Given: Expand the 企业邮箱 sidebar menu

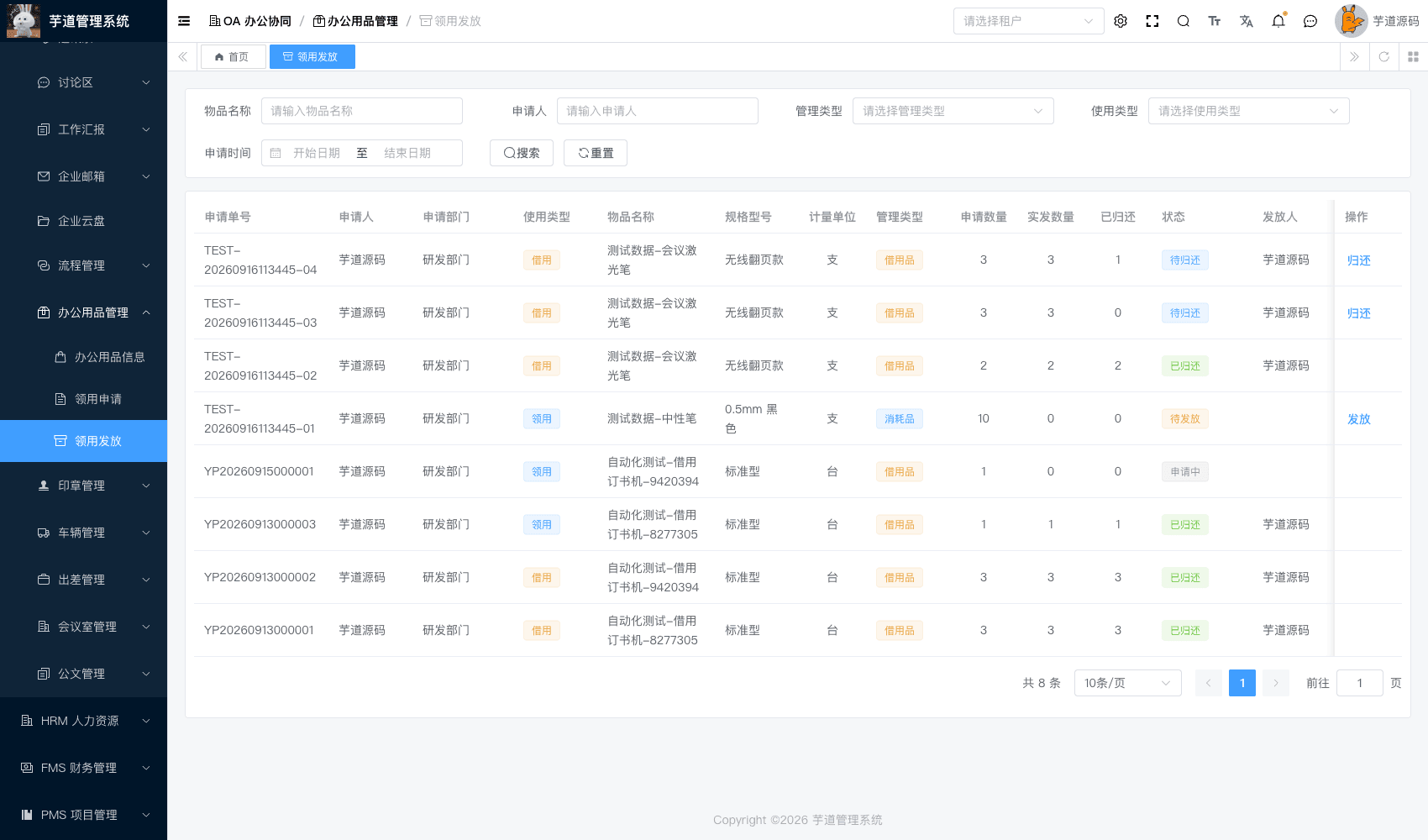Looking at the screenshot, I should tap(84, 176).
